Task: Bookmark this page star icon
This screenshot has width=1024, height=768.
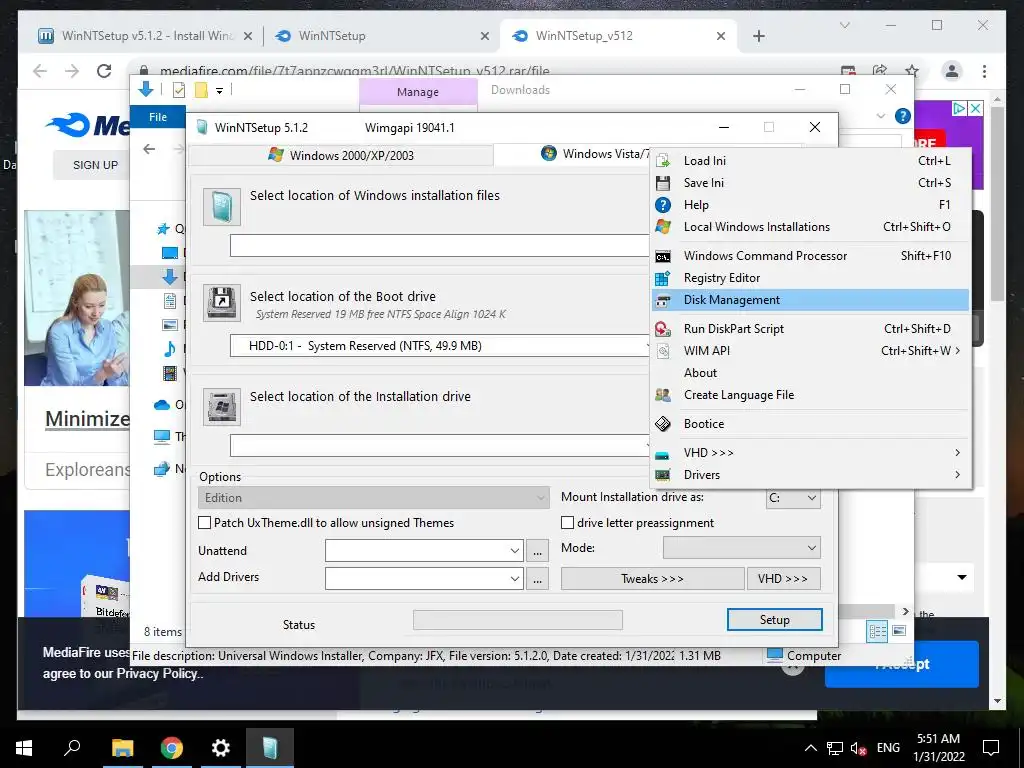Action: [912, 71]
